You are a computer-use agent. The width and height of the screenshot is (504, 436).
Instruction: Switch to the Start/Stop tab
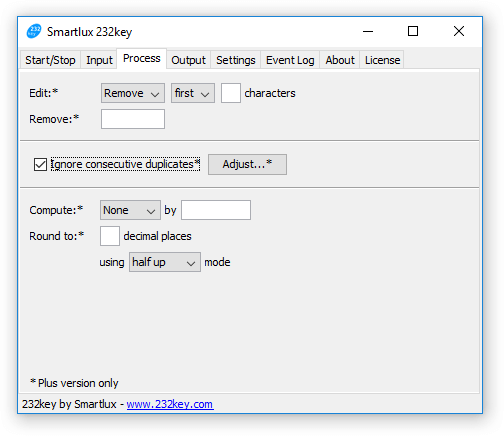[x=50, y=60]
